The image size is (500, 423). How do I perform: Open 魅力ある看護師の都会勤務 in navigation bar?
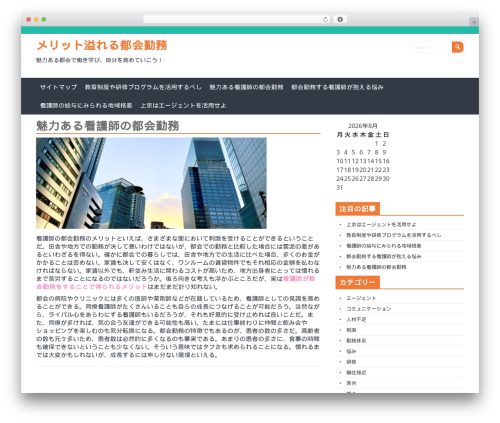pos(246,87)
